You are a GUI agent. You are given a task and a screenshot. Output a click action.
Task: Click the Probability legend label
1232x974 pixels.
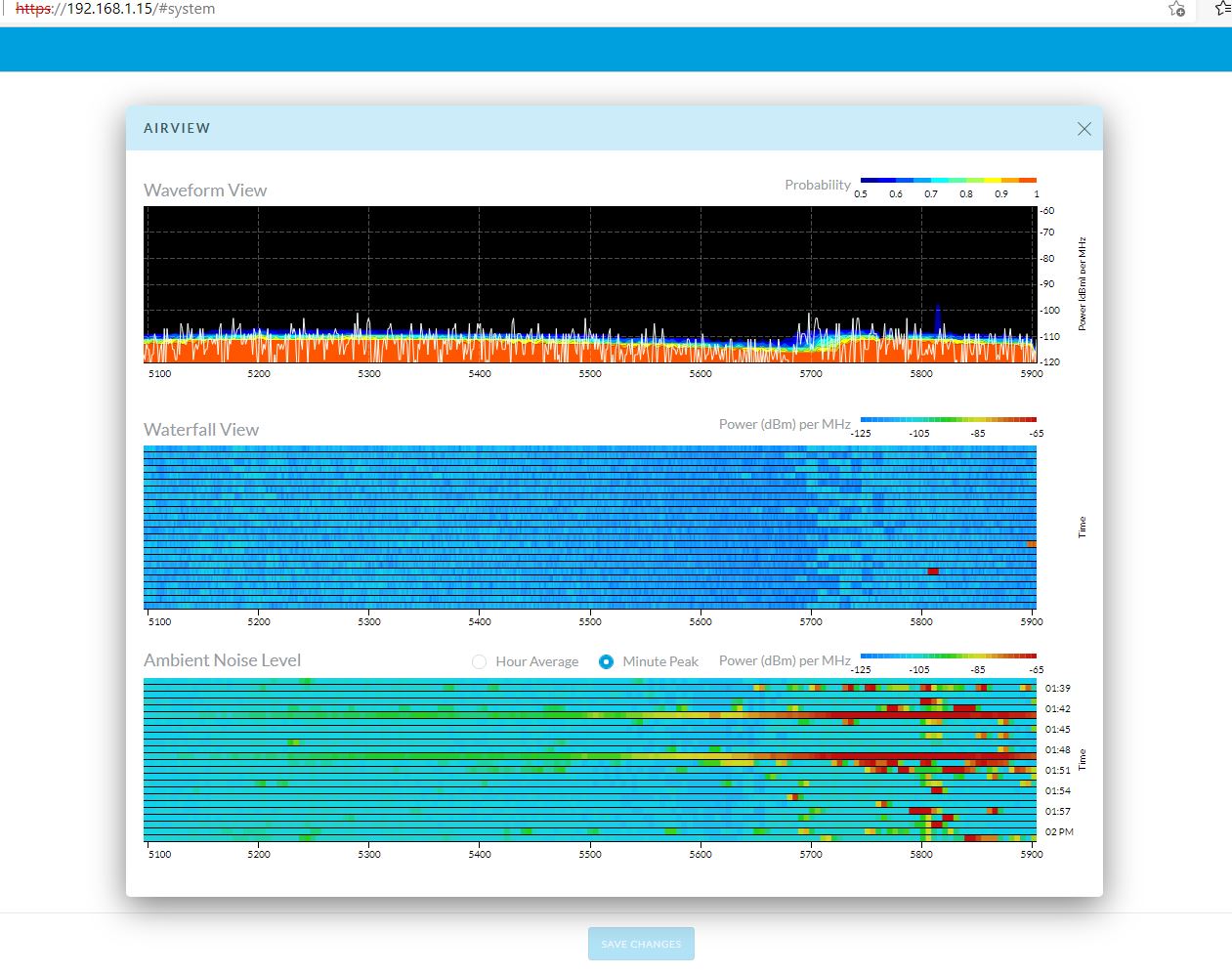[x=818, y=185]
